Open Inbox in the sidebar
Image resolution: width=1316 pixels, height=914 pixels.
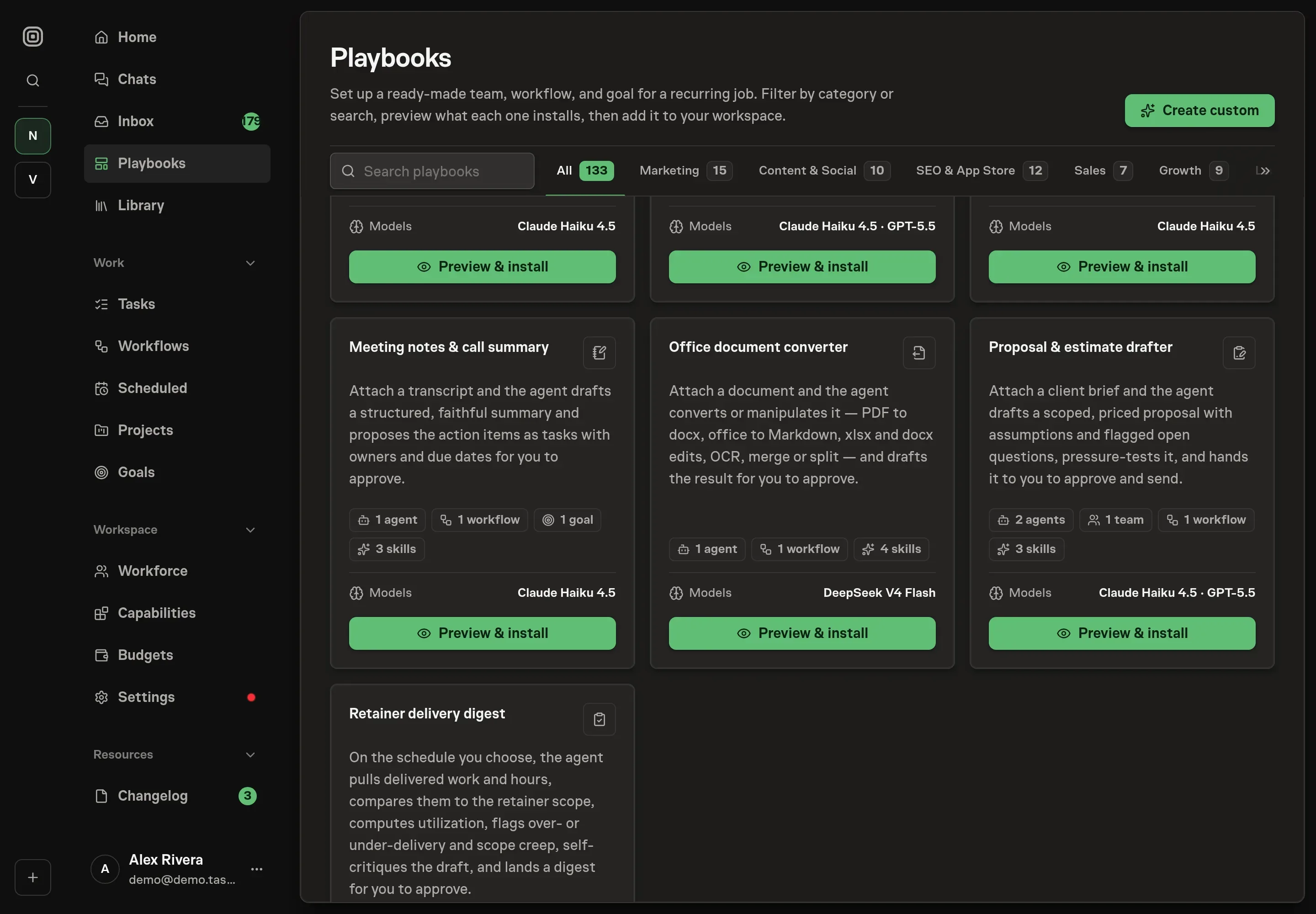pyautogui.click(x=177, y=122)
